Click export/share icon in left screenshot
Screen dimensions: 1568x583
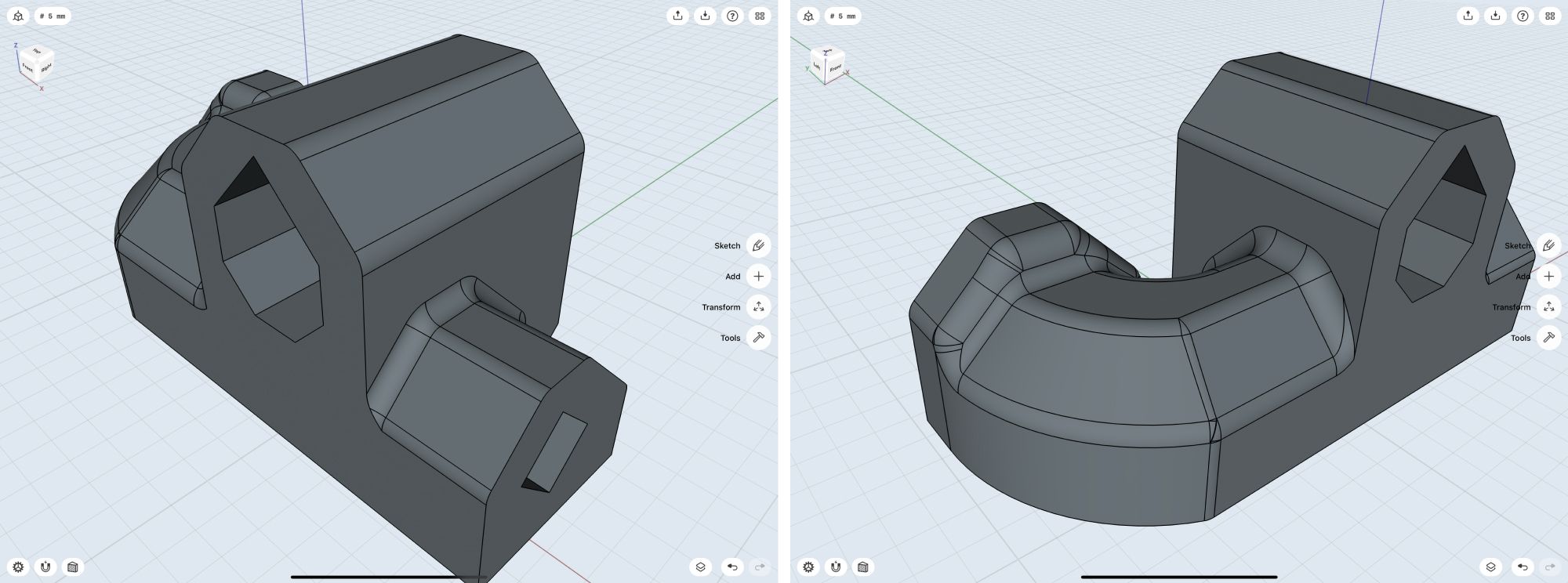(x=677, y=16)
